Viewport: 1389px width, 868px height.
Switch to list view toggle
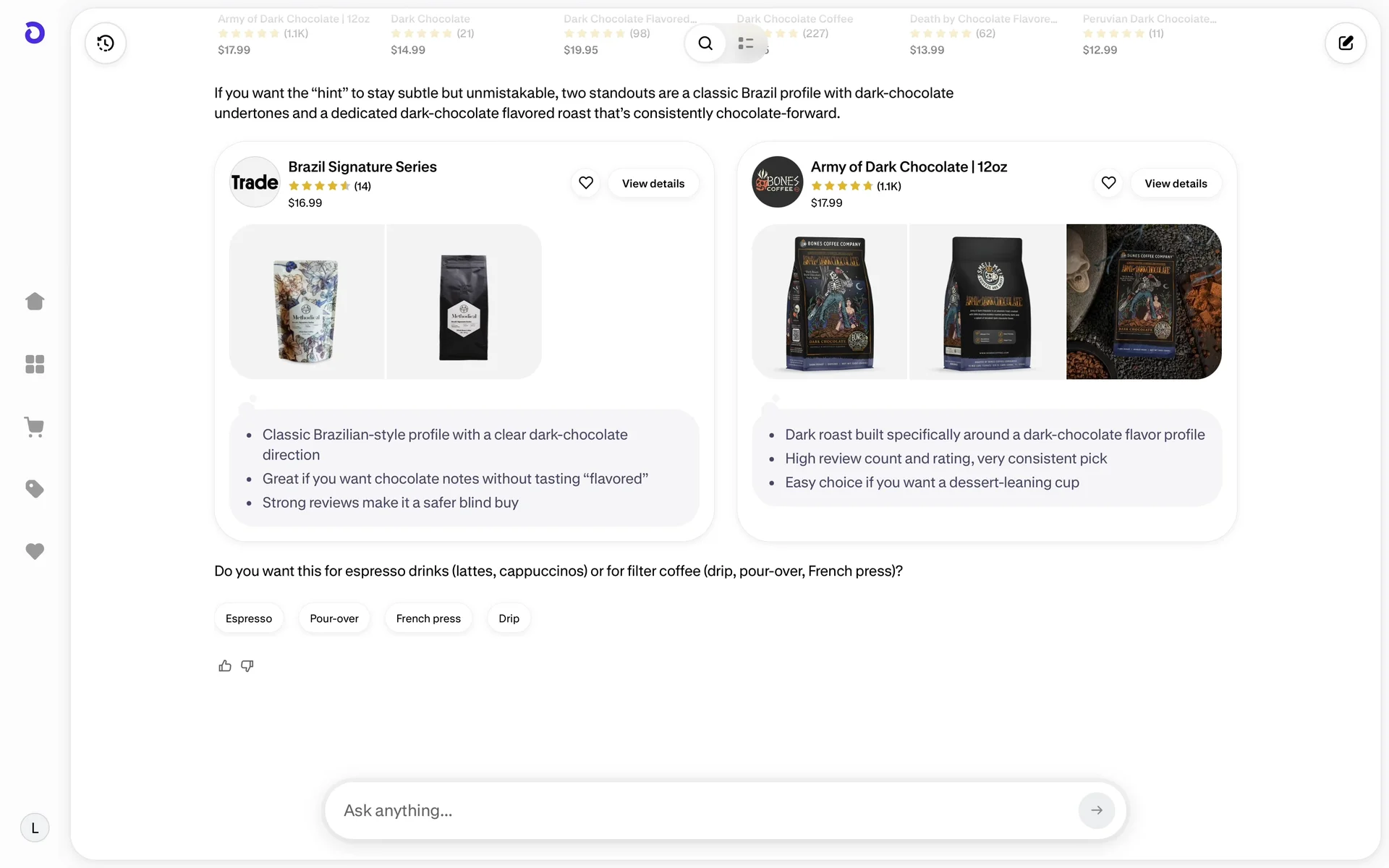pos(746,43)
